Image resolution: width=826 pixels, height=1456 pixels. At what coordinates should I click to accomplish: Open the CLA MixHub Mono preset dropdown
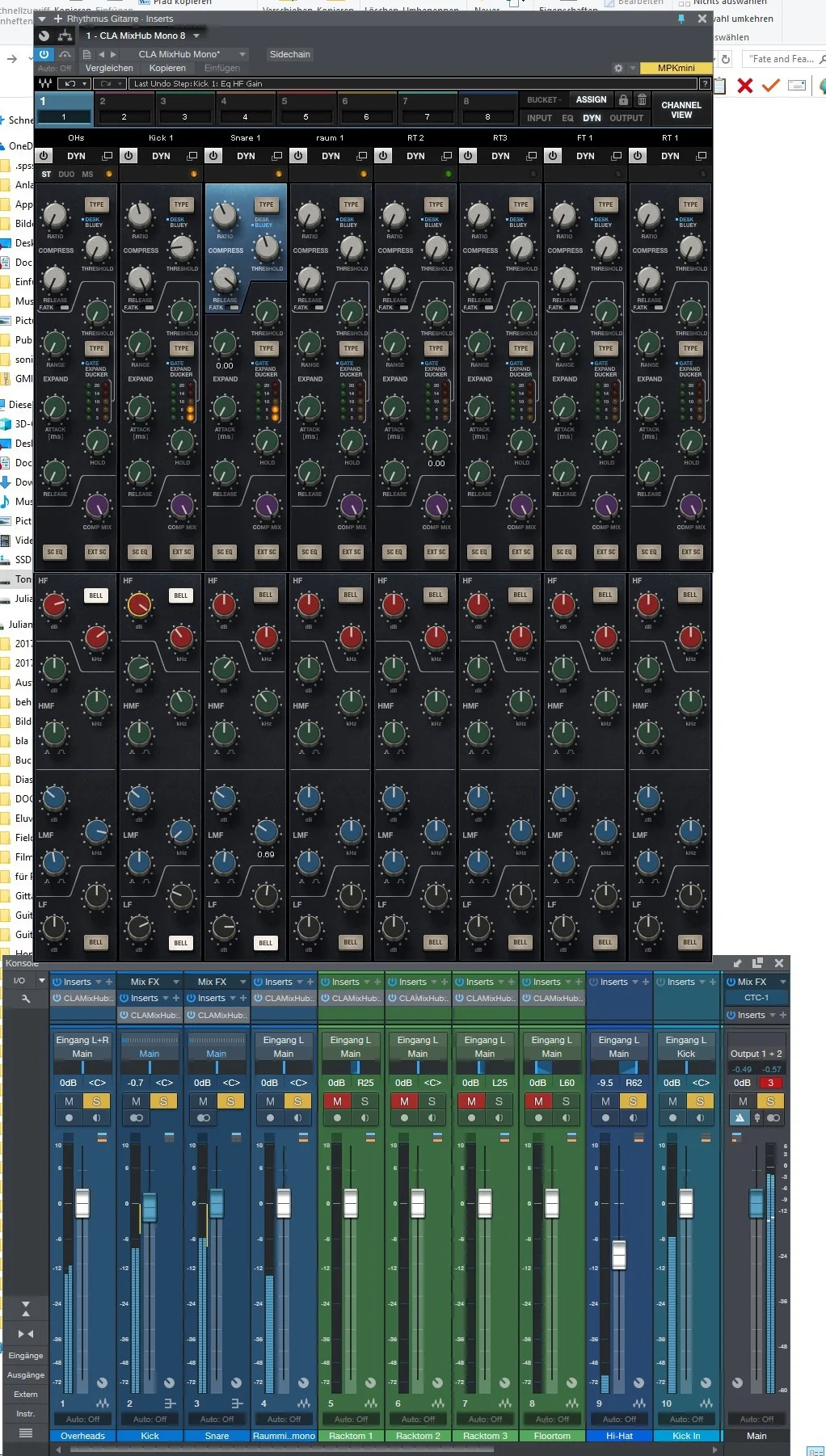242,54
